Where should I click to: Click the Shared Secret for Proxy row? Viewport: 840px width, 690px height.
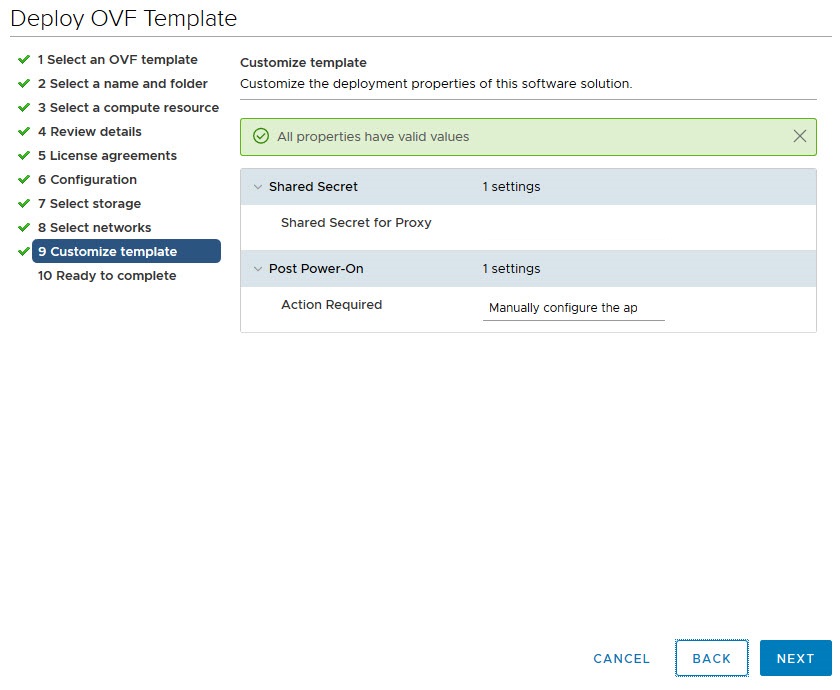(x=356, y=223)
